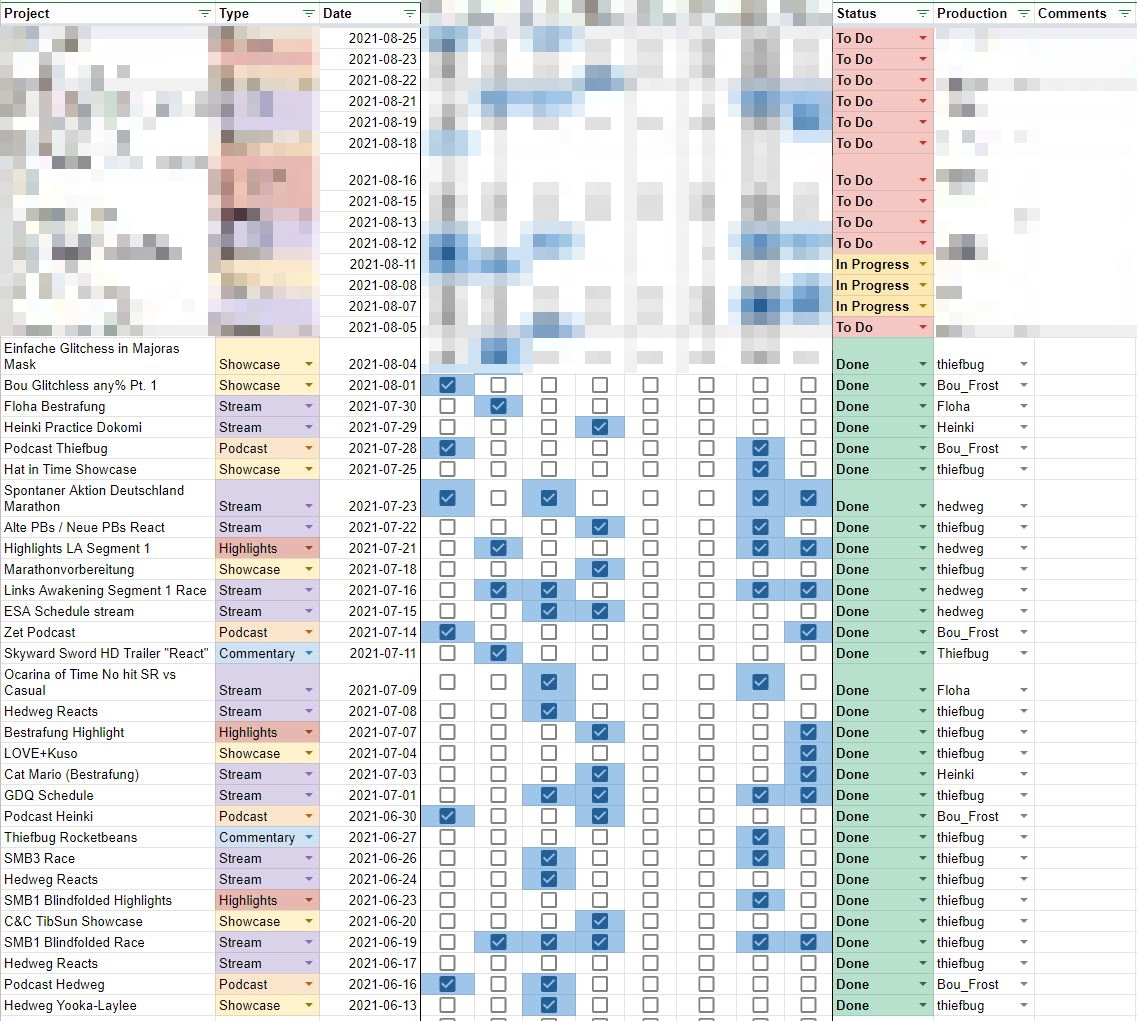Image resolution: width=1137 pixels, height=1021 pixels.
Task: Click 'Thiefbug' production cell in Skyward Sword row
Action: point(983,653)
